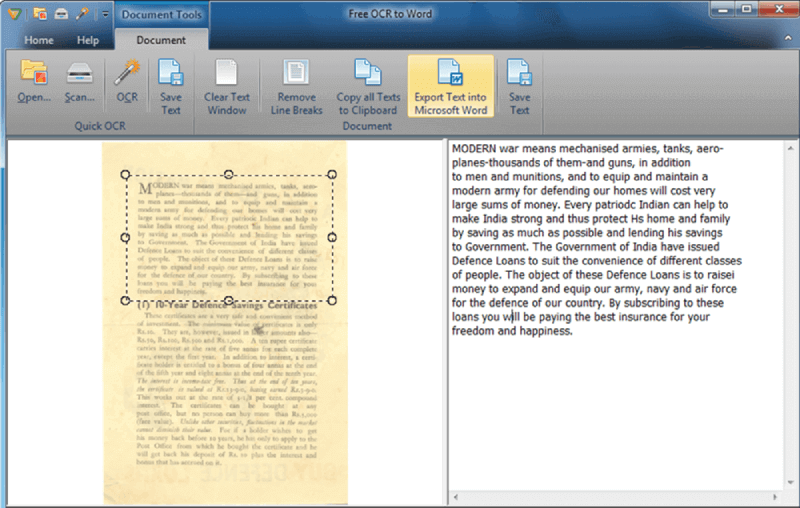Click quick access OCR wand in title bar
This screenshot has height=508, width=800.
coord(82,13)
